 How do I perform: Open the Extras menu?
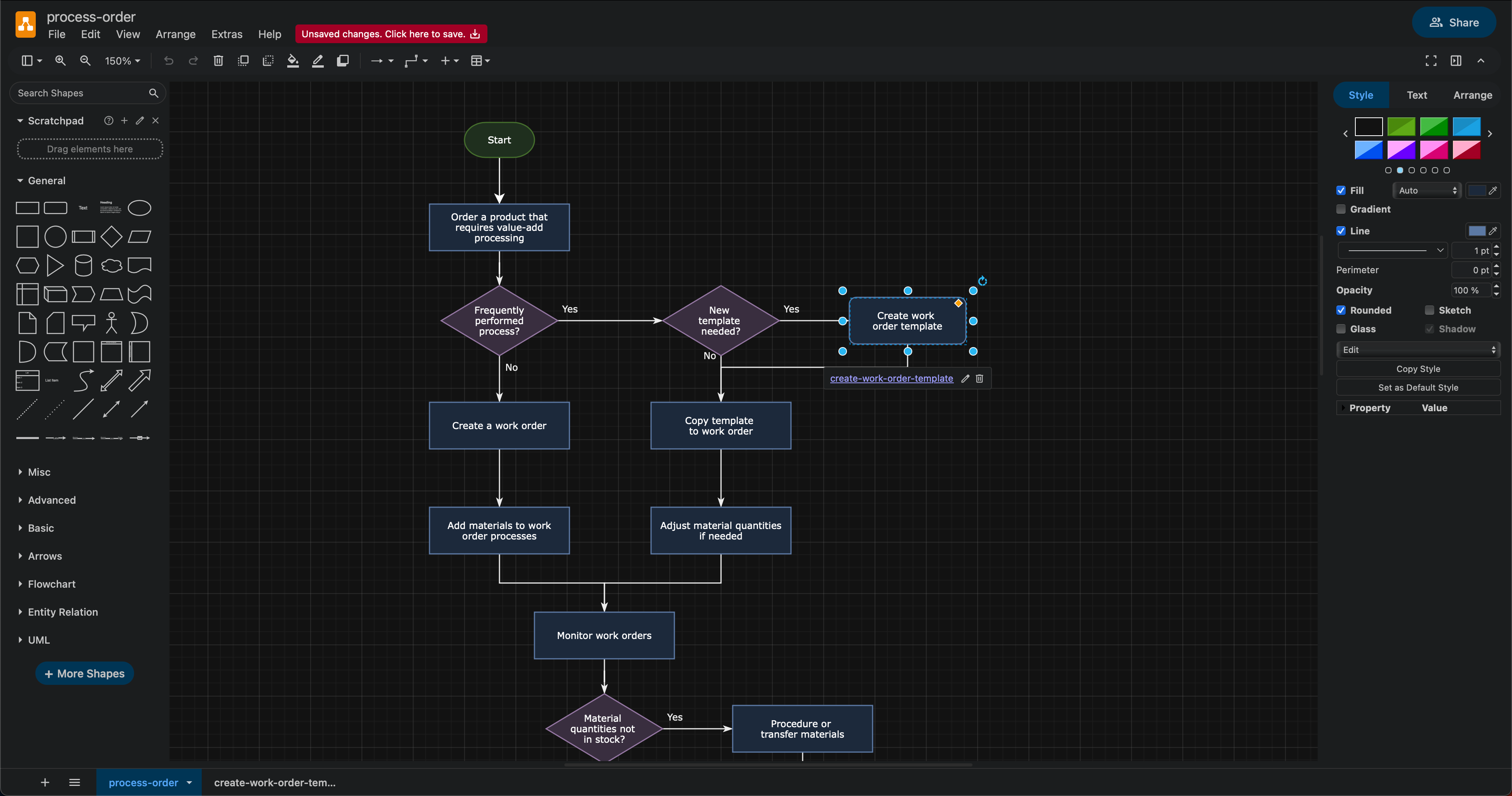(x=227, y=34)
